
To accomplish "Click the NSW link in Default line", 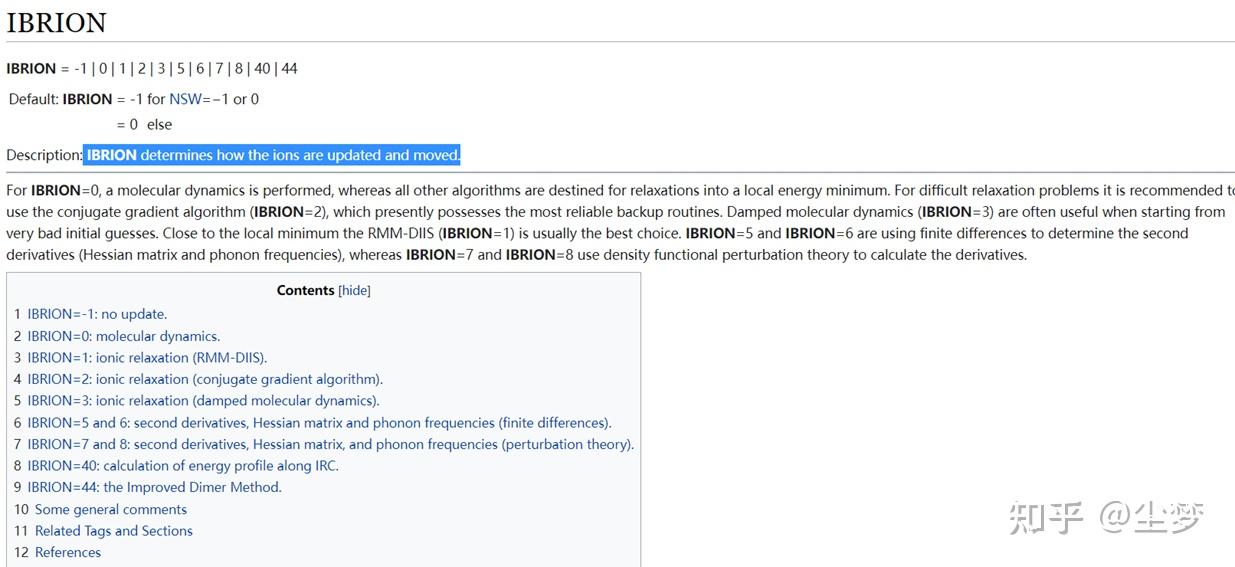I will pos(185,99).
